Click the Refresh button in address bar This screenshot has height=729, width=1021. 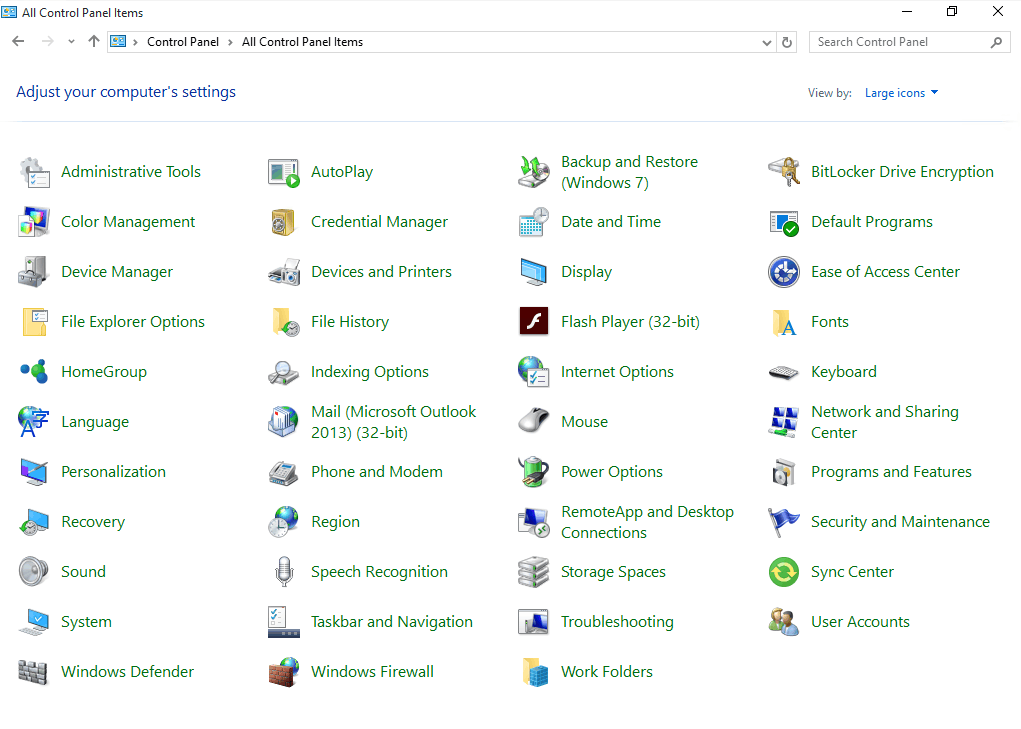coord(787,42)
